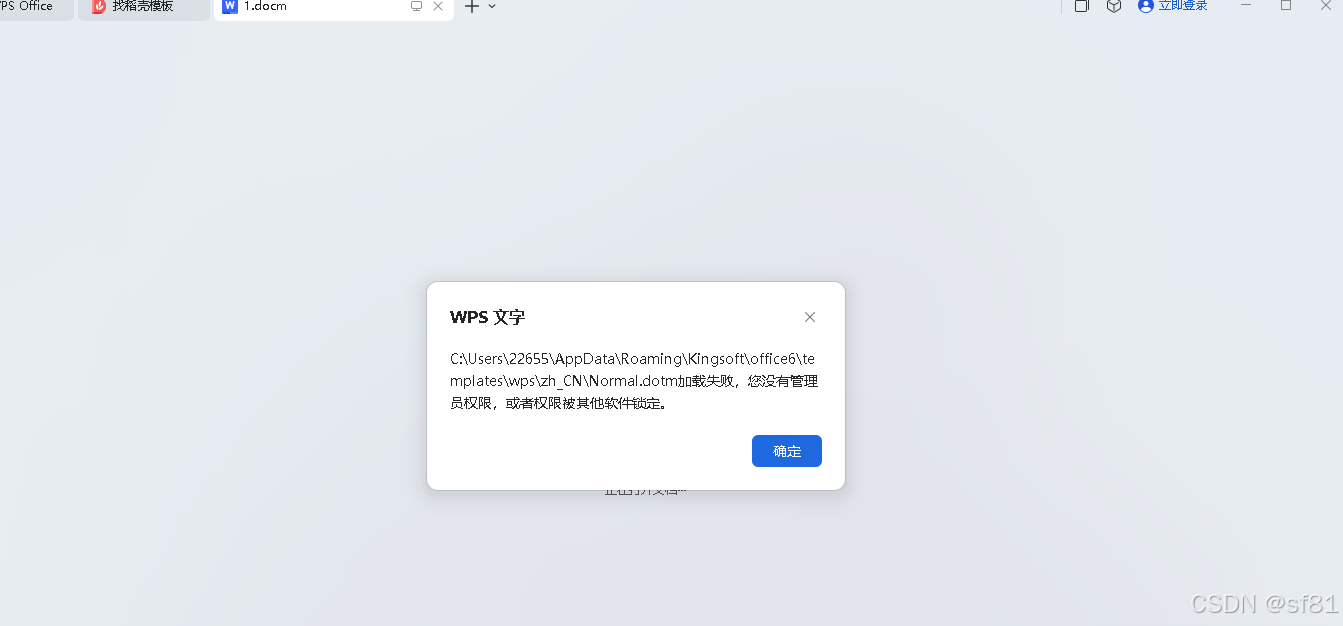This screenshot has width=1343, height=626.
Task: Maximize the WPS window
Action: click(1286, 5)
